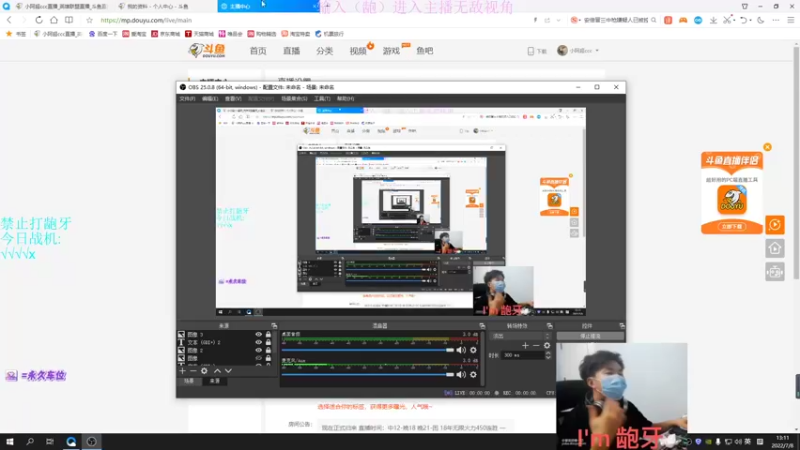
Task: Open Douyu 鱼吧 nav link
Action: [424, 51]
